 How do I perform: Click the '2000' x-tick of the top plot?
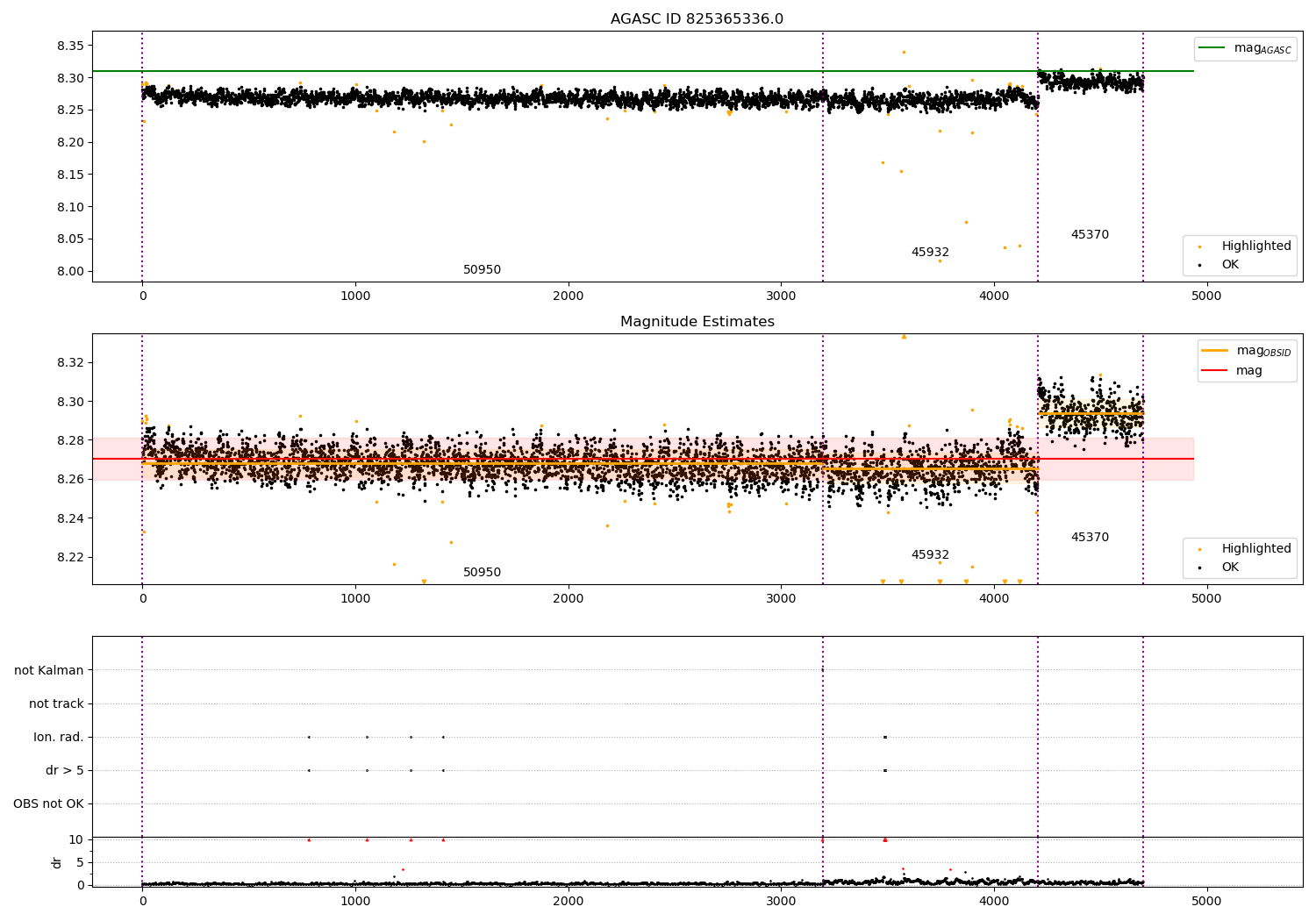568,296
